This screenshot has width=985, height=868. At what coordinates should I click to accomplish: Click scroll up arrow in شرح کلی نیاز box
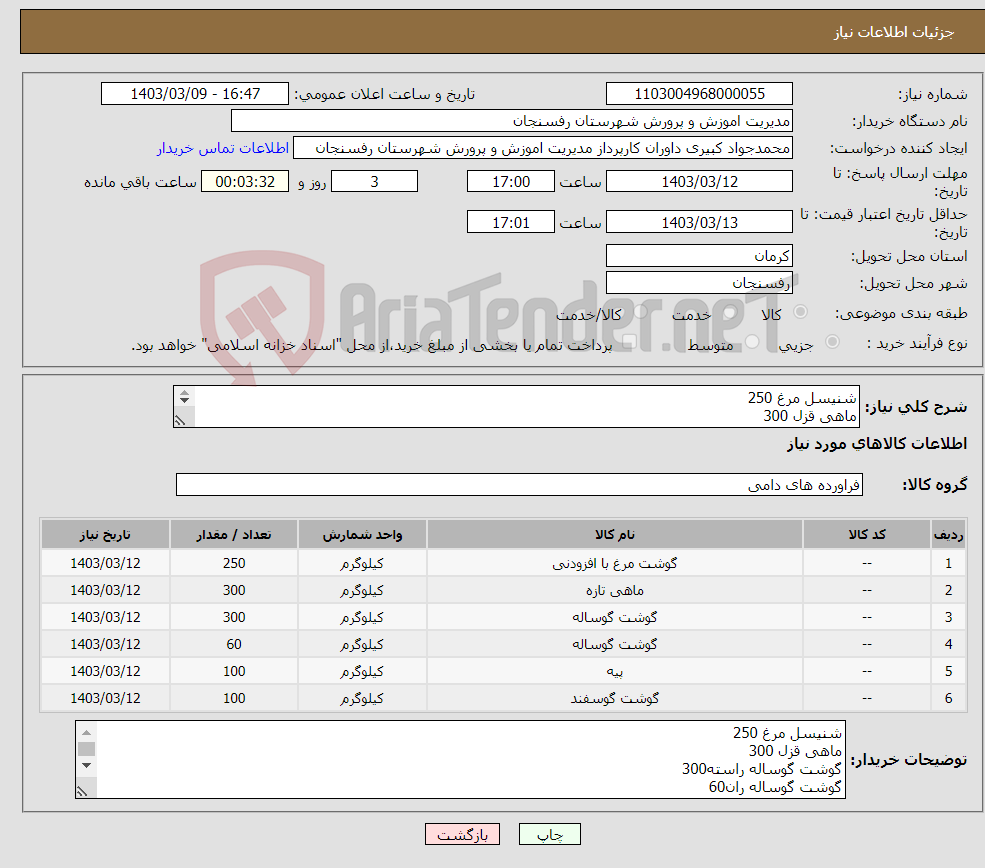click(184, 393)
